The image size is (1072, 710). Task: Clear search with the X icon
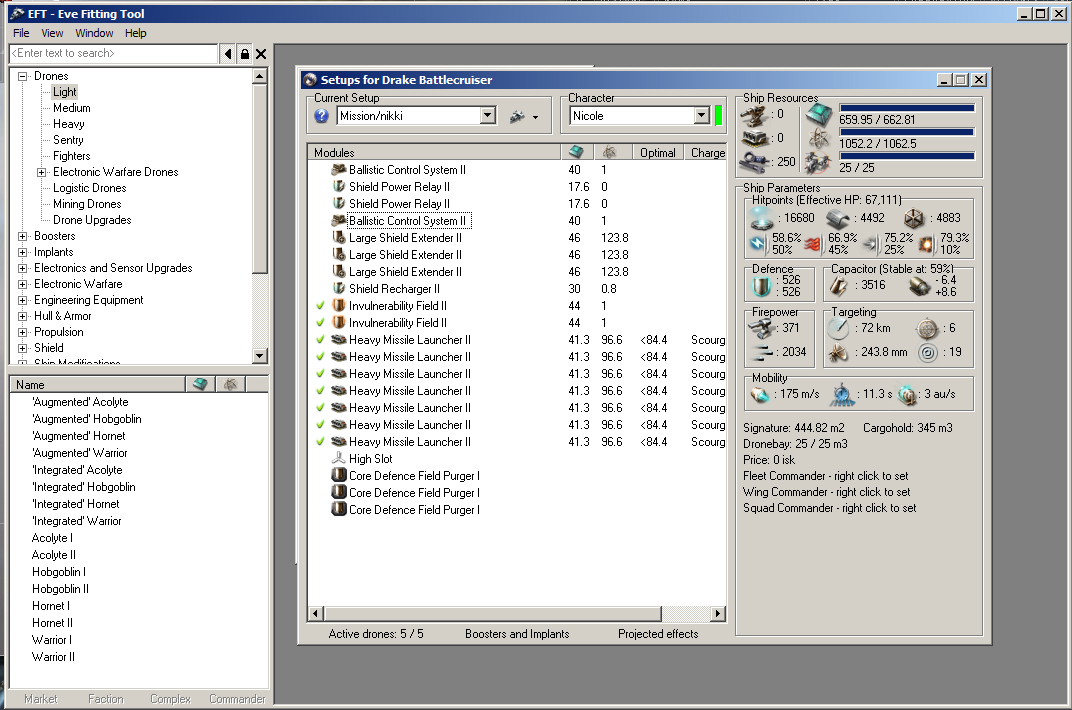pyautogui.click(x=261, y=53)
